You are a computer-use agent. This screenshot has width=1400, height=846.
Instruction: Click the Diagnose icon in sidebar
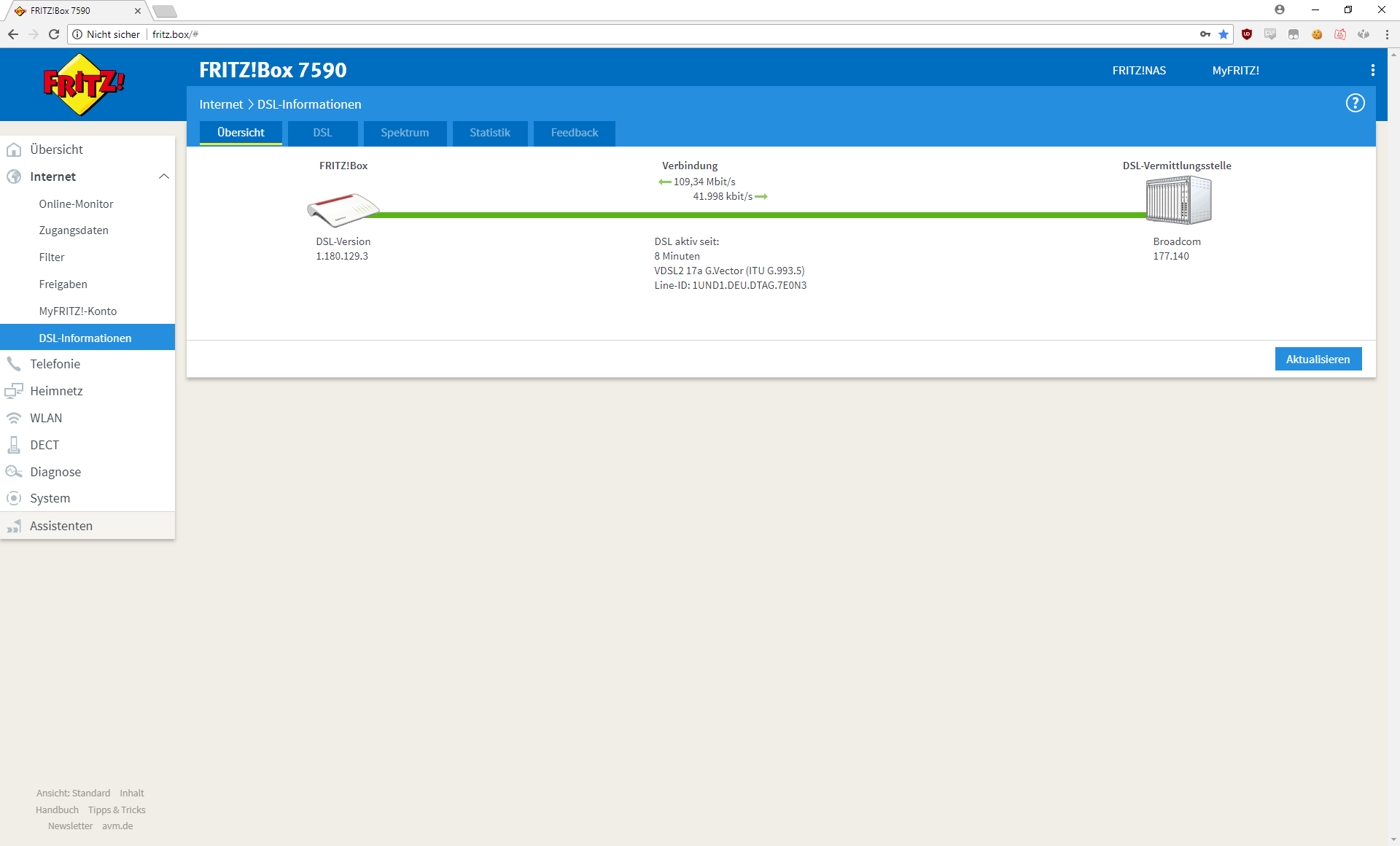(x=14, y=472)
